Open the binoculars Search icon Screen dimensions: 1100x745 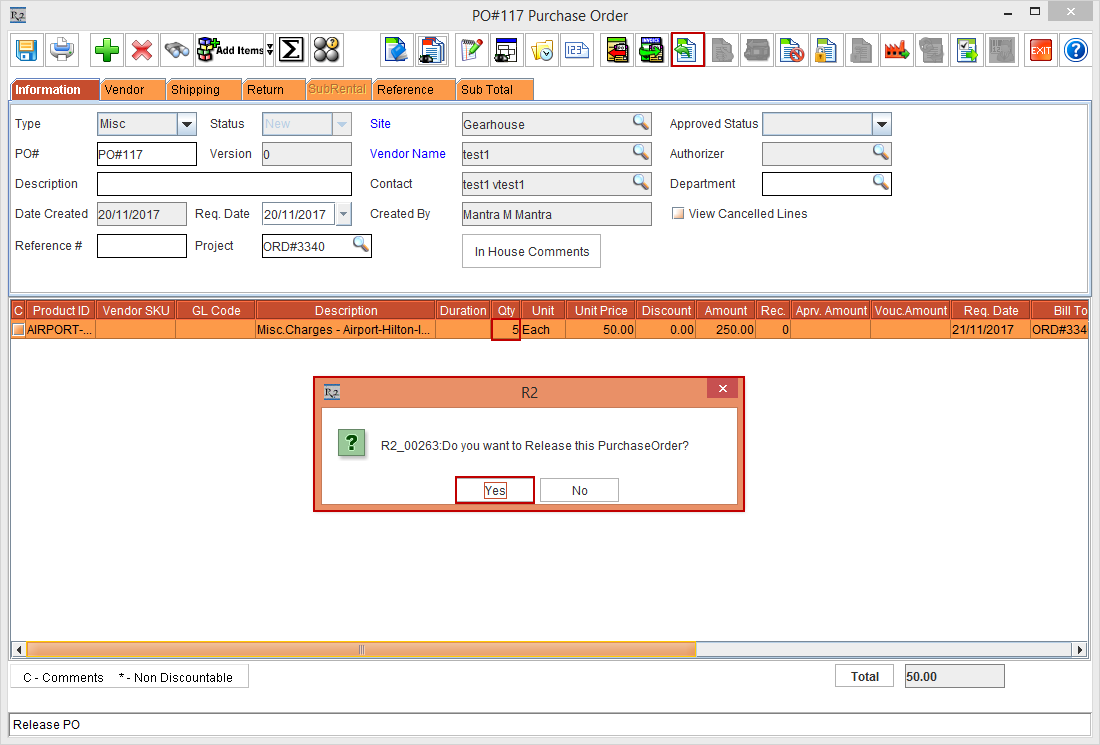pos(177,49)
